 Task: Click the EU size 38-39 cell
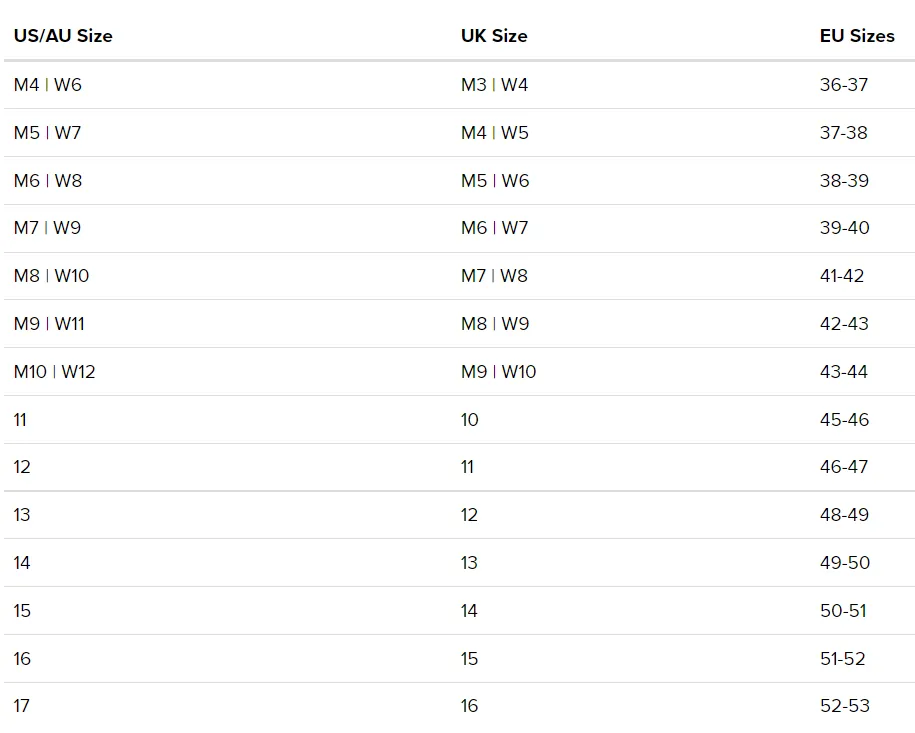pos(844,180)
